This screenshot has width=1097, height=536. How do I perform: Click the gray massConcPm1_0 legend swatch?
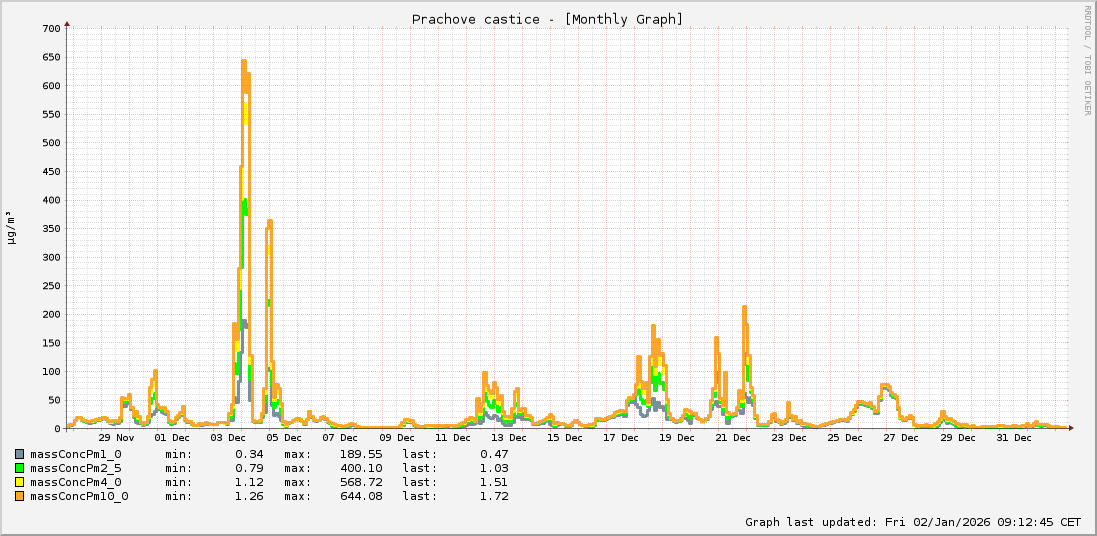pyautogui.click(x=19, y=454)
